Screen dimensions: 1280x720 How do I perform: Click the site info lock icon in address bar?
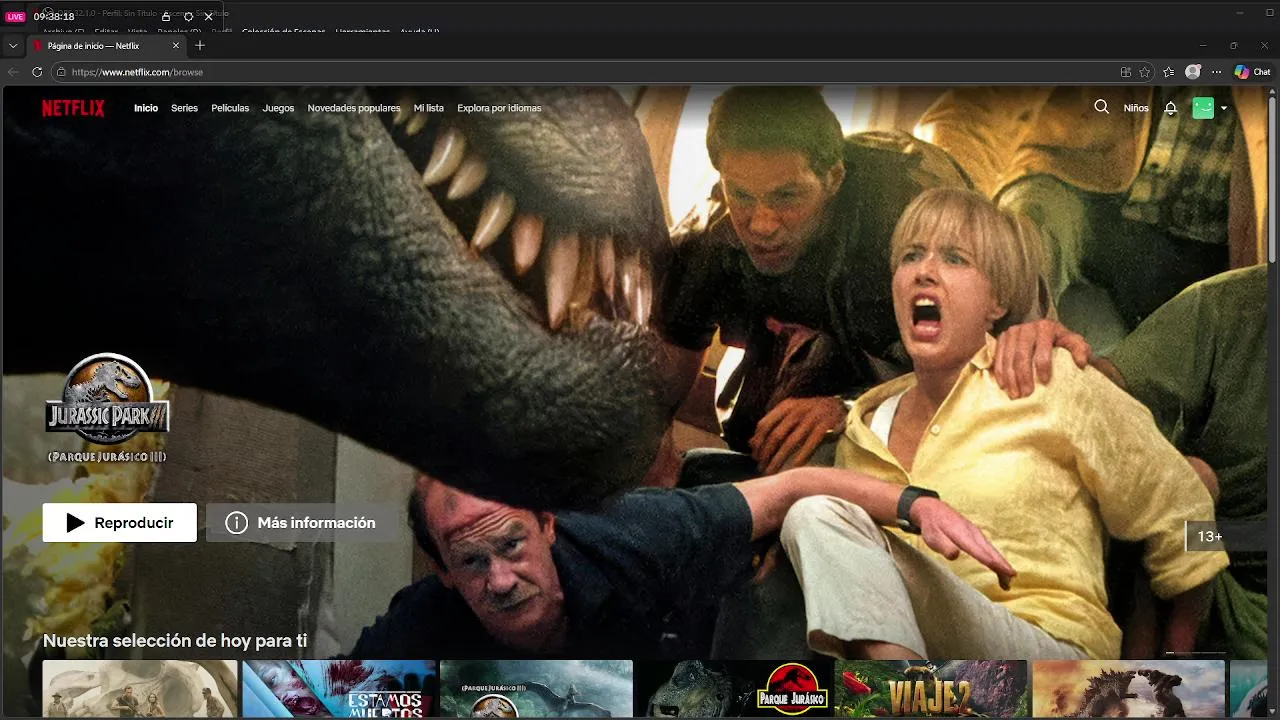click(61, 72)
